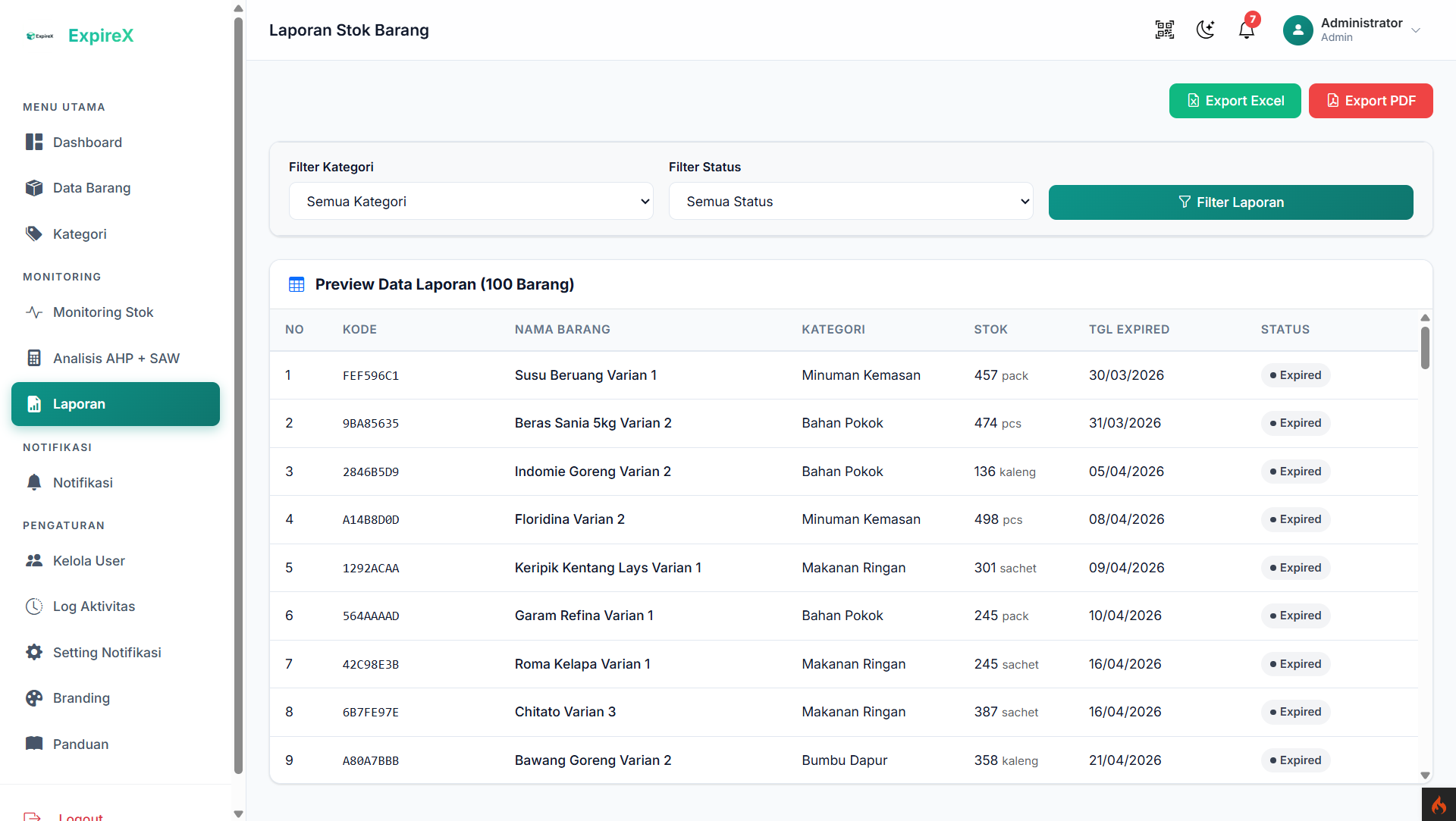1456x821 pixels.
Task: Click the Analisis AHP + SAW calculator icon
Action: [34, 359]
